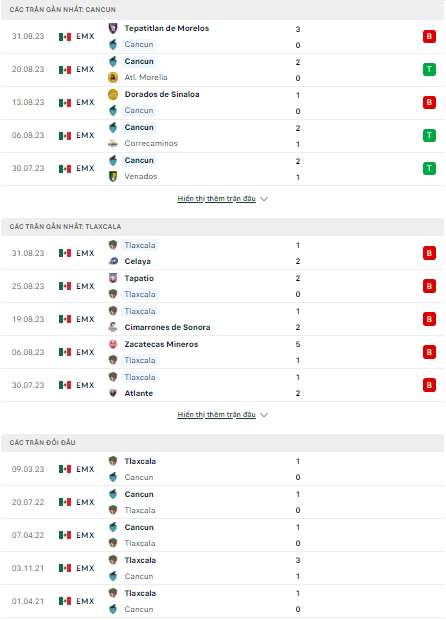
Task: Select the Correcaminos team name
Action: coord(151,144)
